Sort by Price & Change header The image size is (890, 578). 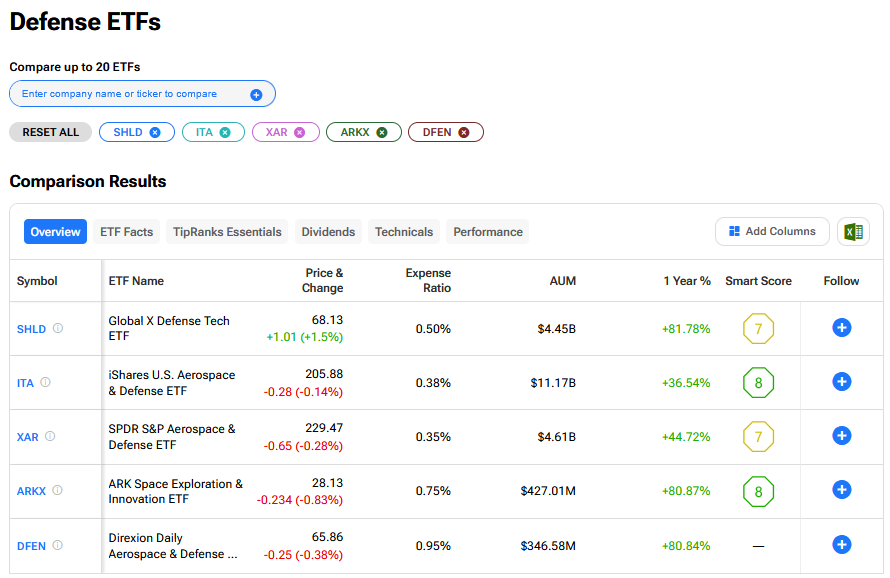coord(322,280)
